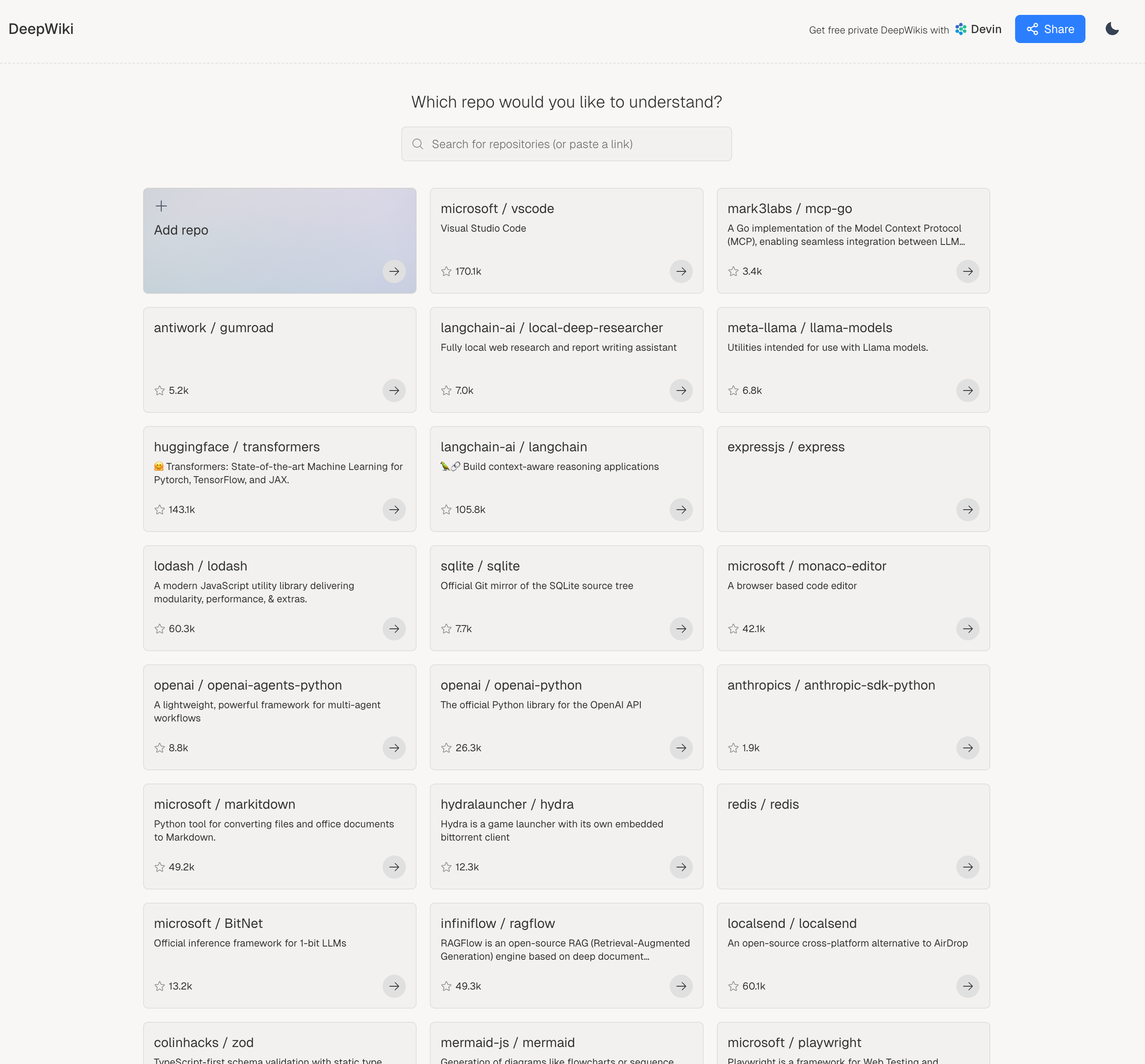Click star icon on mark3labs / mcp-go
Image resolution: width=1145 pixels, height=1064 pixels.
click(x=733, y=271)
